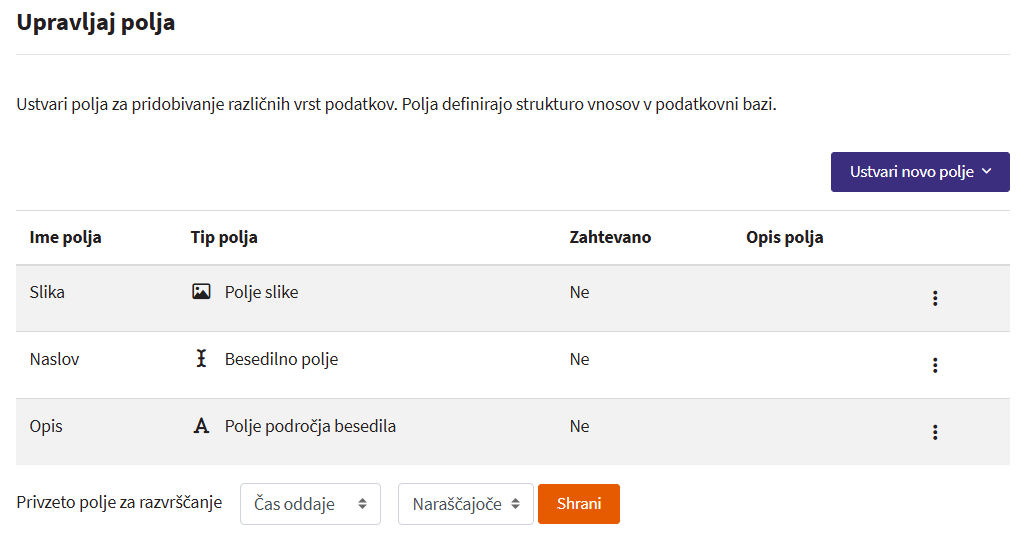Viewport: 1036px width, 545px height.
Task: Click the Tip polja column header
Action: pos(224,238)
